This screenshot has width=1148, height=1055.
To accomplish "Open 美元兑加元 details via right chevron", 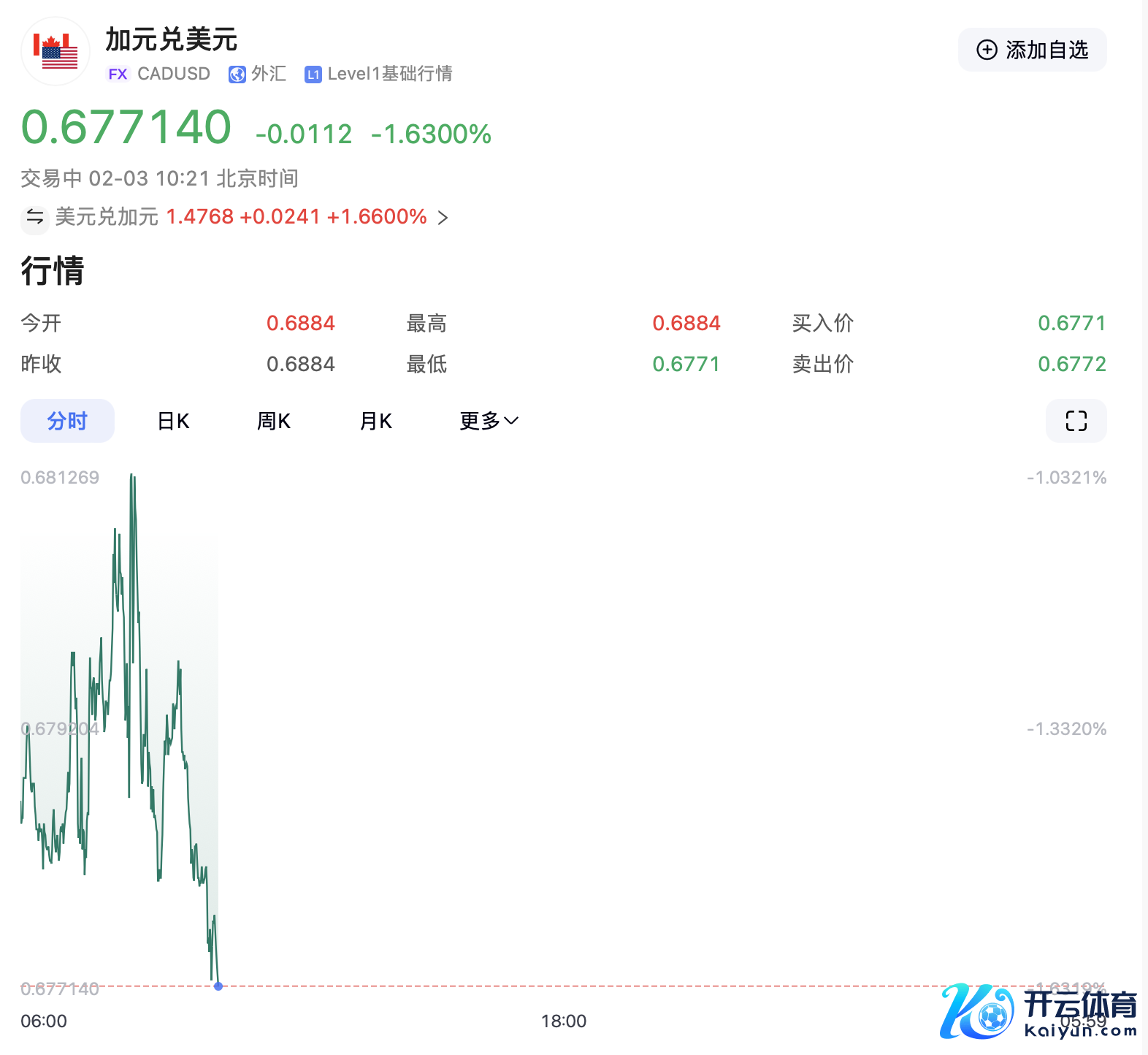I will click(443, 218).
